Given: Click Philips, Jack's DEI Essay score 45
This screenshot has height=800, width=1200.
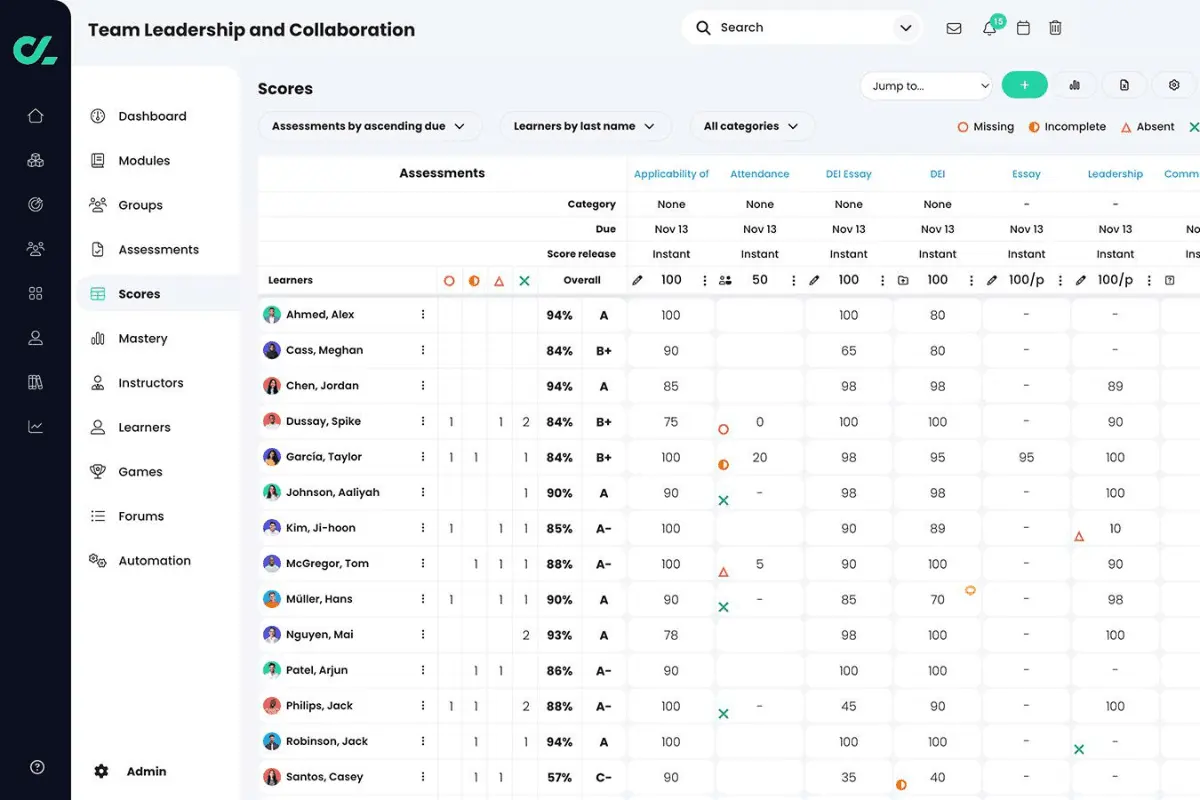Looking at the screenshot, I should pos(849,706).
